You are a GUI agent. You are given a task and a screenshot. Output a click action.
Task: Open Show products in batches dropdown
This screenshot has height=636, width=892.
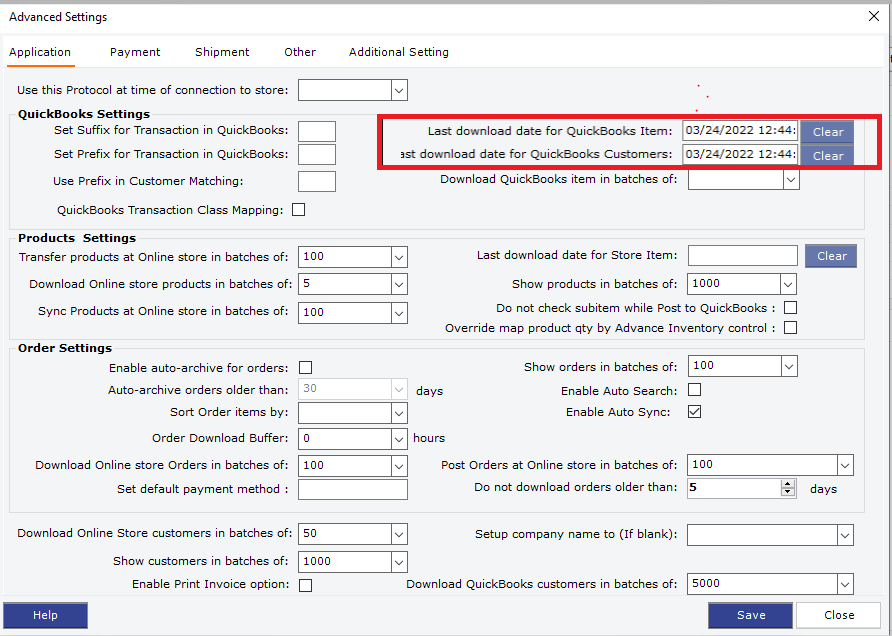788,284
